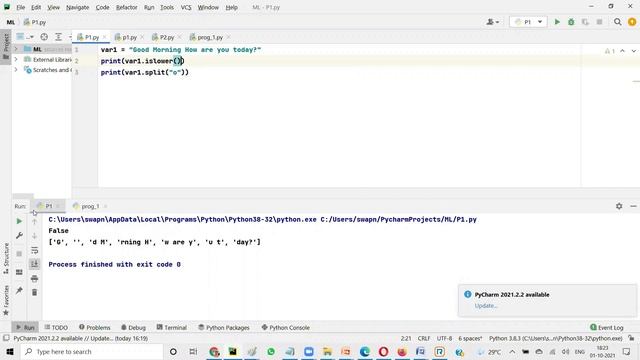Image resolution: width=640 pixels, height=360 pixels.
Task: Click the Stop square in Run panel
Action: (19, 253)
